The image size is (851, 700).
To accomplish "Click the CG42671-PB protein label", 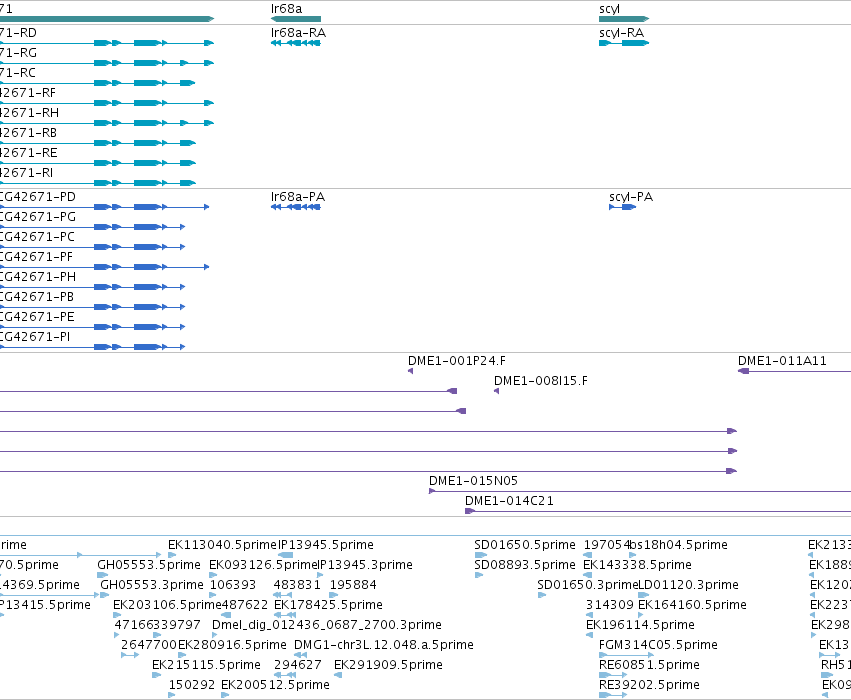I will [36, 297].
